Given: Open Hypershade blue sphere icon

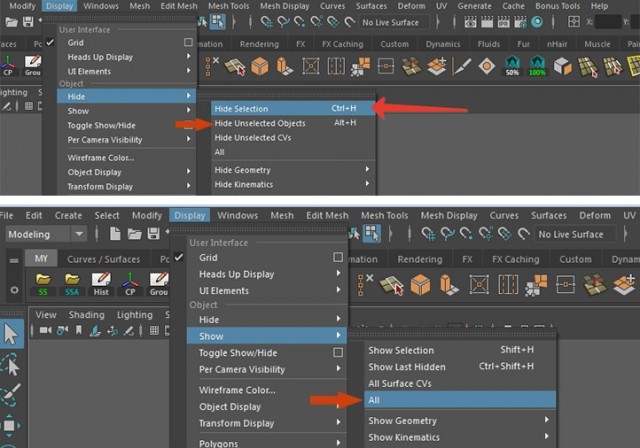Looking at the screenshot, I should 537,22.
